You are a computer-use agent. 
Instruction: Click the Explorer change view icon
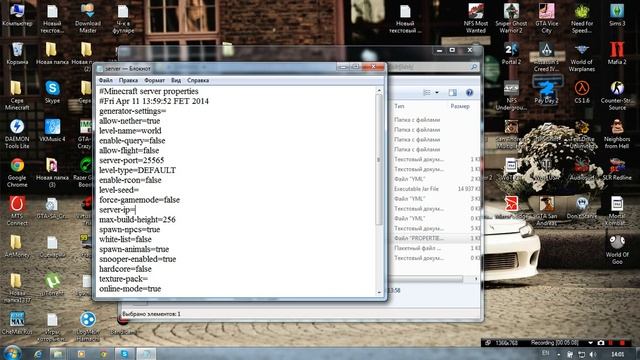tap(427, 93)
